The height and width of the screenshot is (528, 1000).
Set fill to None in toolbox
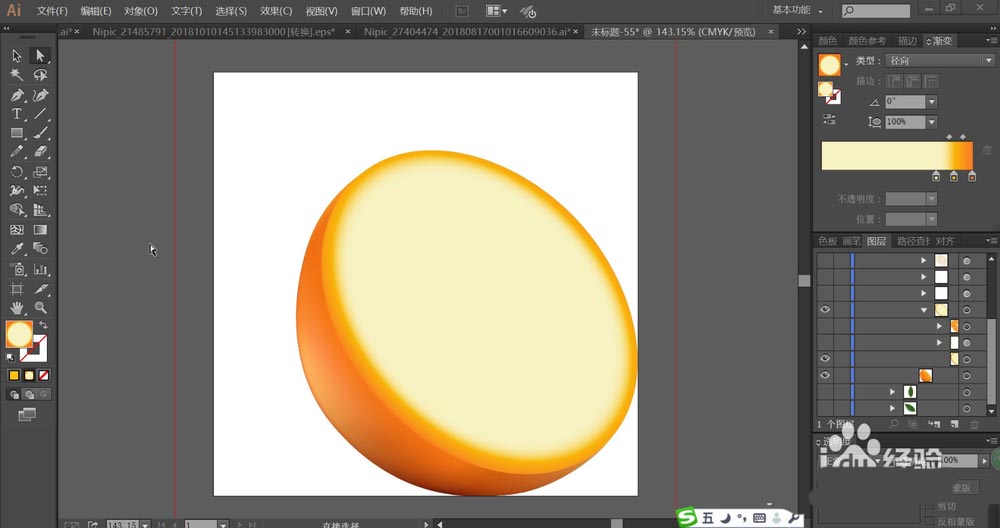pyautogui.click(x=43, y=376)
